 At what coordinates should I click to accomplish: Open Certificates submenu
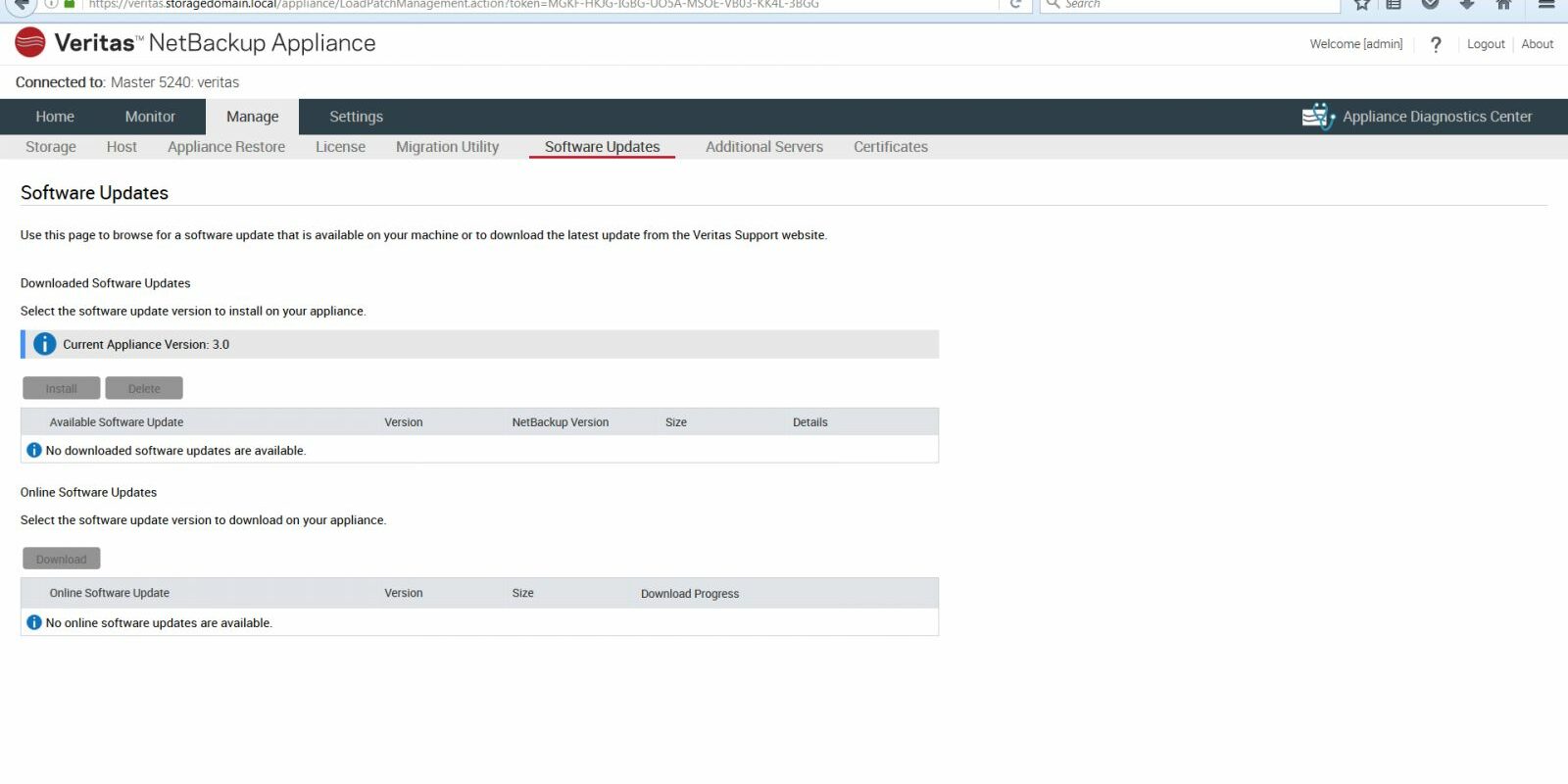coord(891,147)
